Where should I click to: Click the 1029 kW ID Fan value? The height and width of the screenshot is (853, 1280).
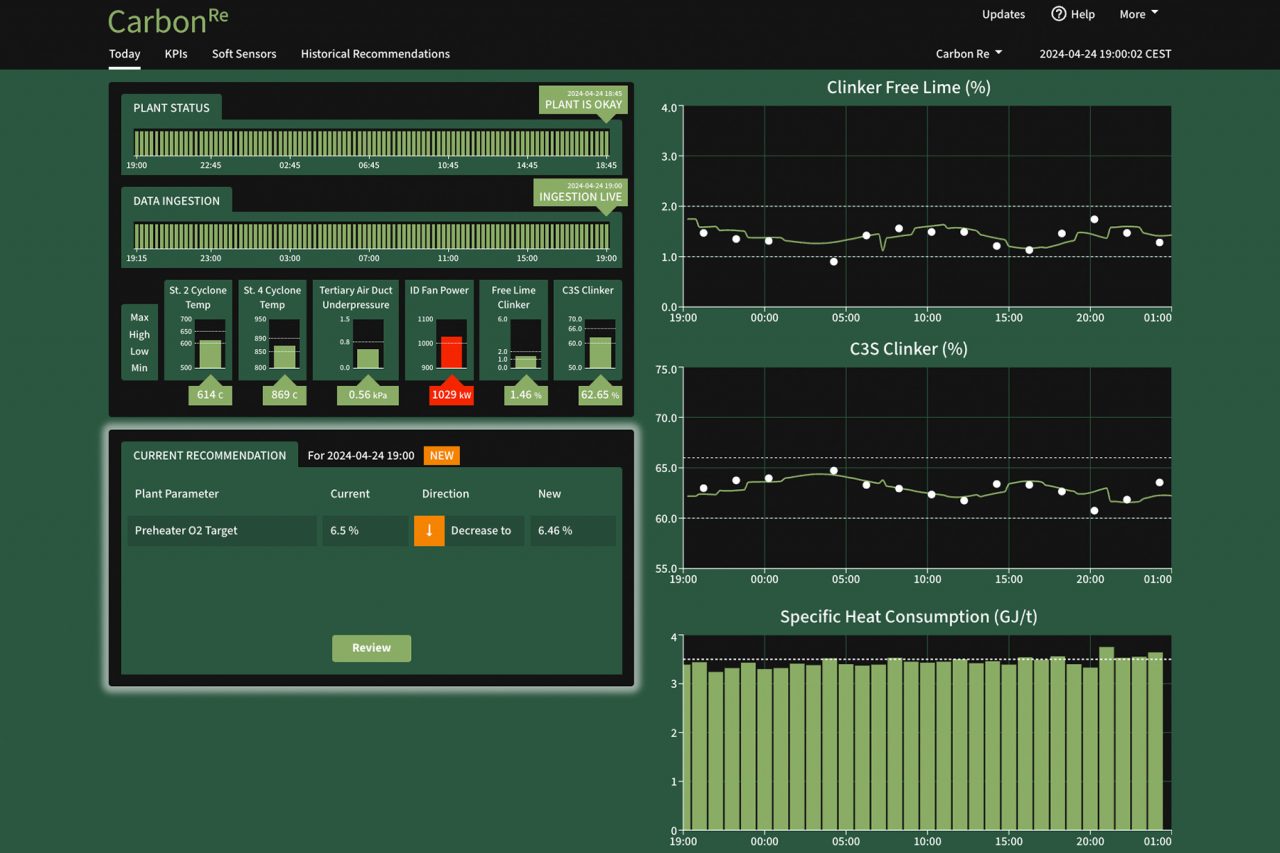pos(451,395)
